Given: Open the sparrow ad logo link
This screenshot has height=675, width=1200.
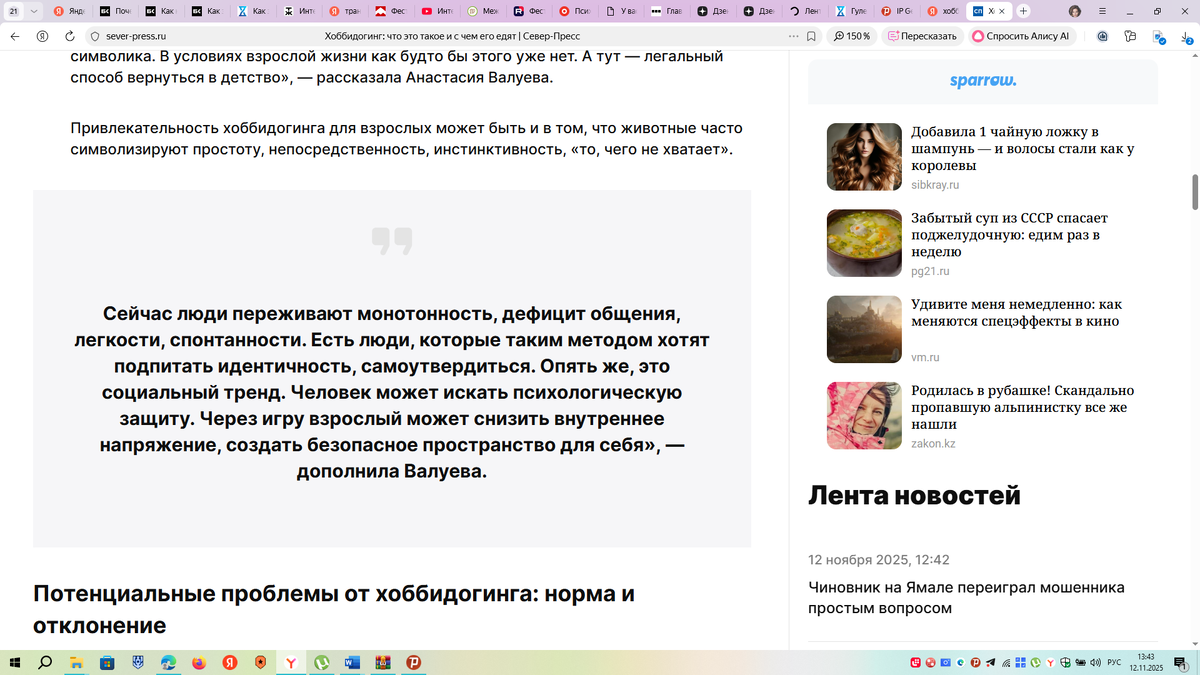Looking at the screenshot, I should coord(983,80).
